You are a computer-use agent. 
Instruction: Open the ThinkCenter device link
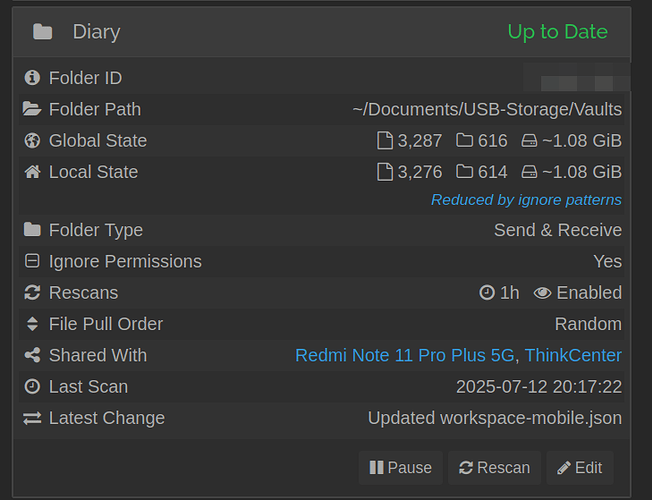tap(573, 355)
